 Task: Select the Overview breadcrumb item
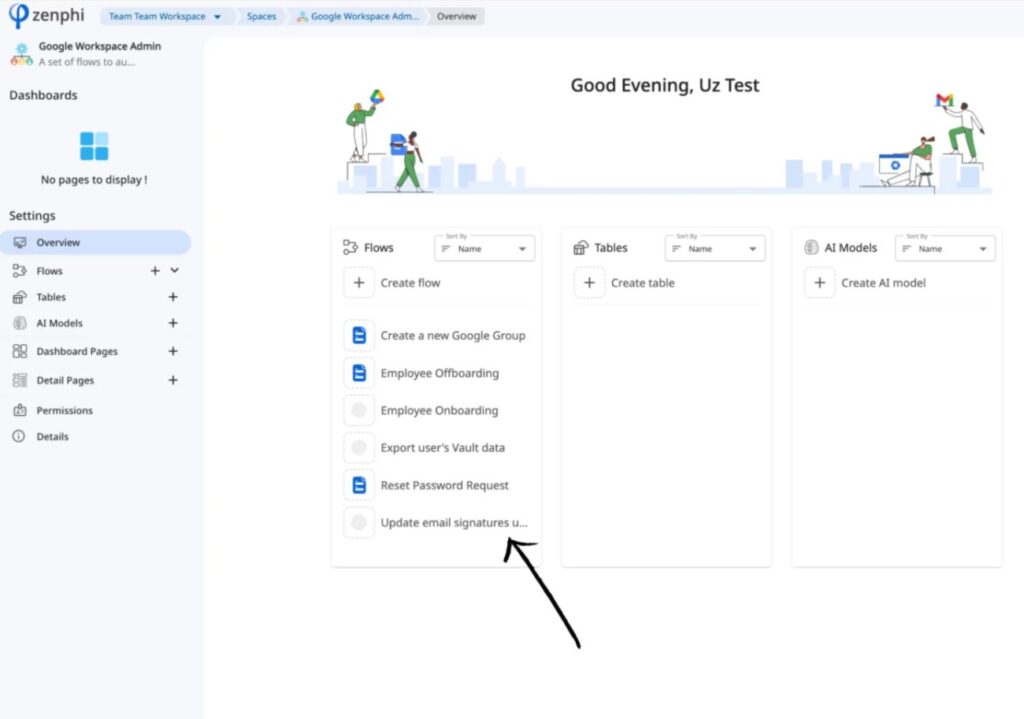(x=456, y=16)
